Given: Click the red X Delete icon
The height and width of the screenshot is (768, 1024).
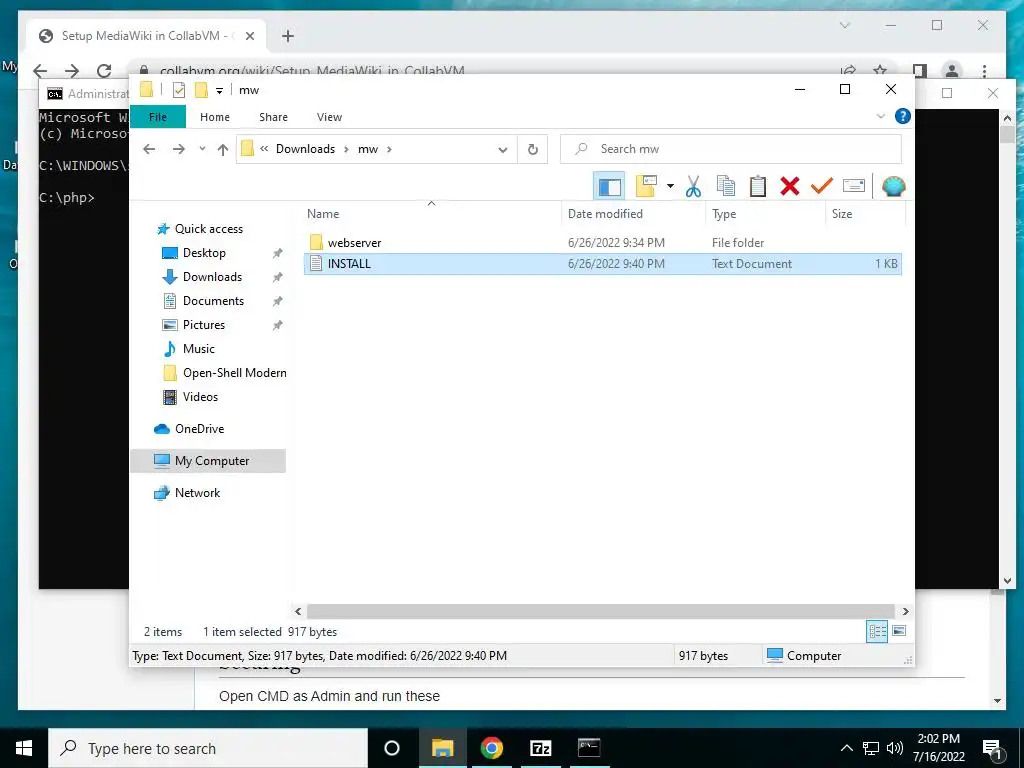Looking at the screenshot, I should coord(790,187).
